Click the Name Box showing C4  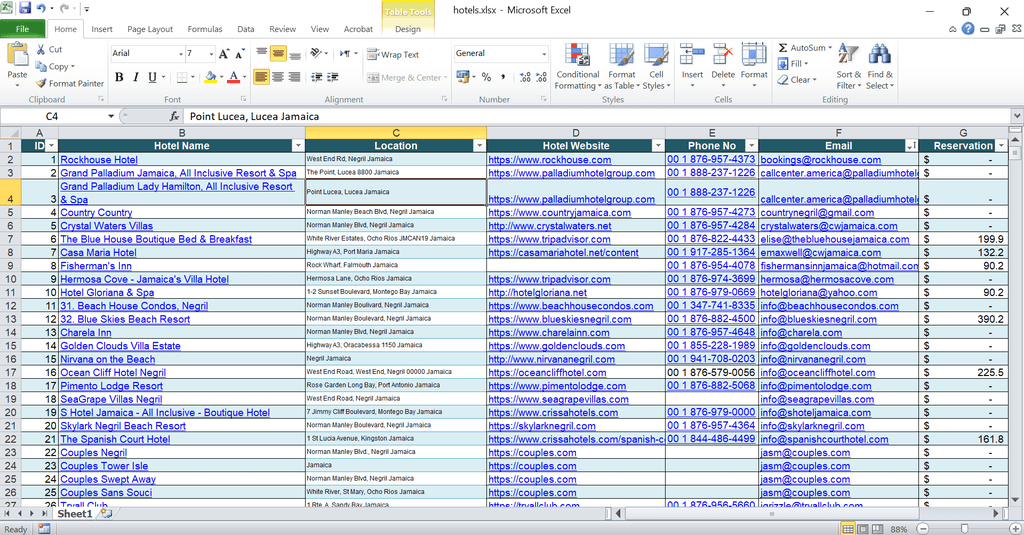pyautogui.click(x=52, y=116)
